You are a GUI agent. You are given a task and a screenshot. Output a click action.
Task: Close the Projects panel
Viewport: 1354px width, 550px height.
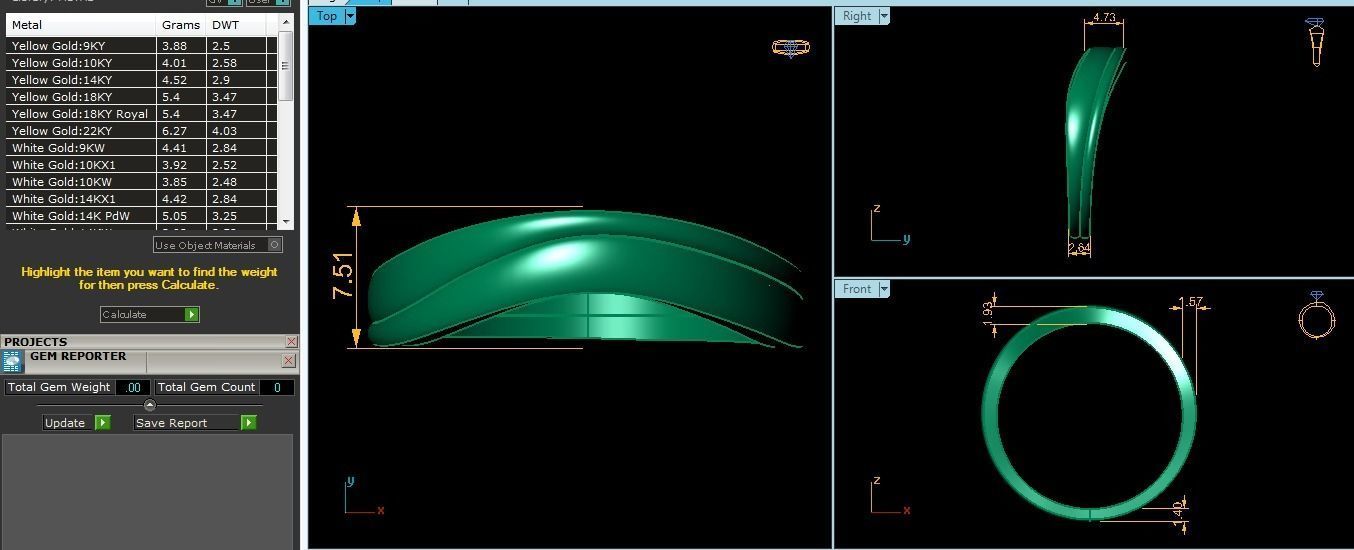click(291, 342)
